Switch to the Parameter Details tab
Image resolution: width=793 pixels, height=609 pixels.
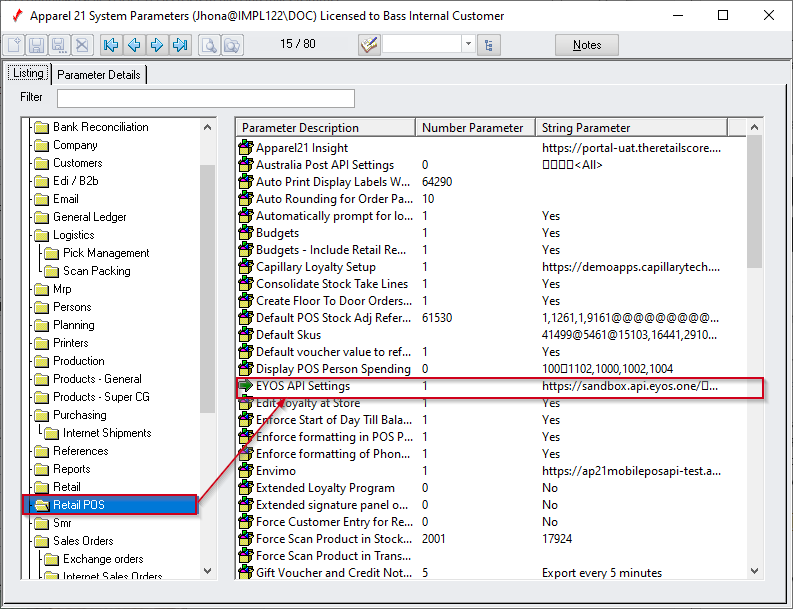99,74
